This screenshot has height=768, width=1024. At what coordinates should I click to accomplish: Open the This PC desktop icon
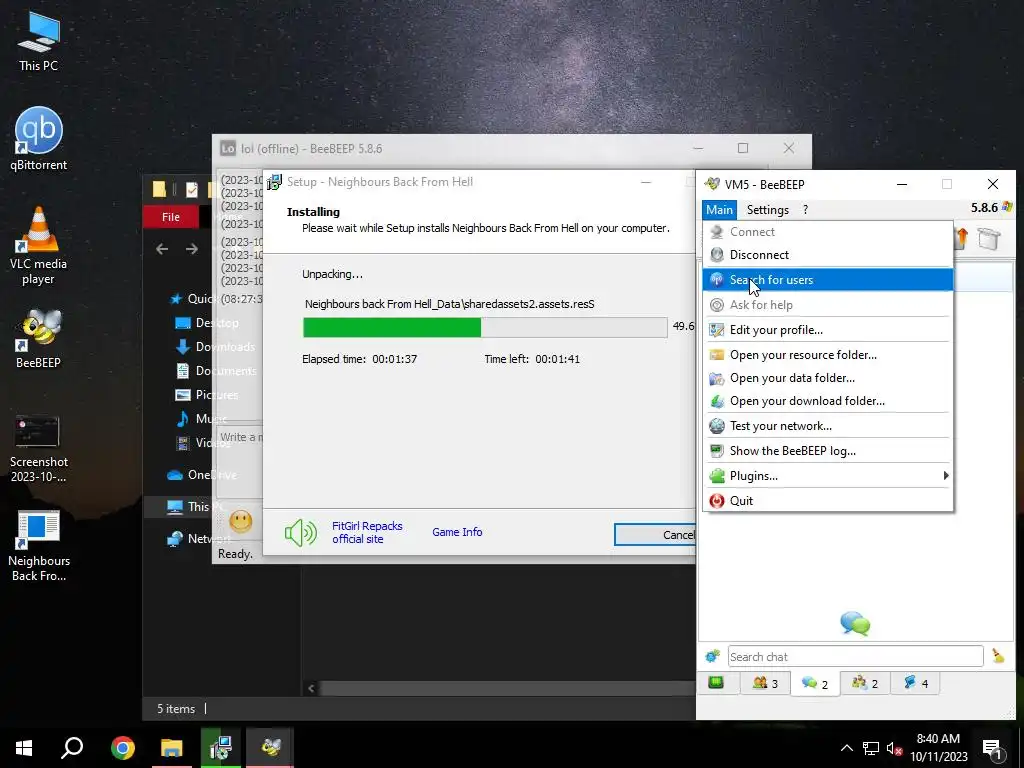(39, 41)
